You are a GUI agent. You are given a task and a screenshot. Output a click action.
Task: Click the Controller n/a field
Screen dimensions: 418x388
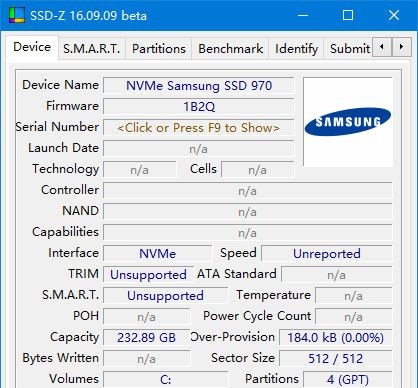click(x=248, y=191)
